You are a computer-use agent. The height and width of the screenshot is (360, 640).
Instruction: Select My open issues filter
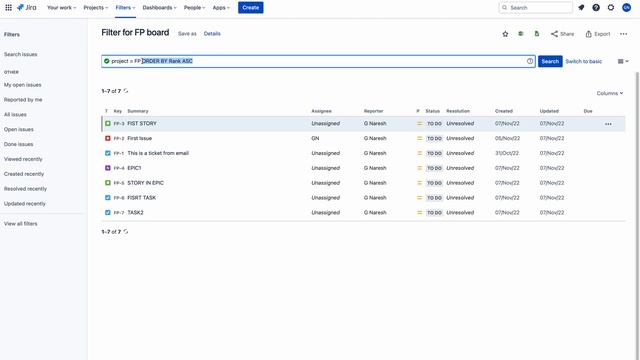(x=22, y=85)
